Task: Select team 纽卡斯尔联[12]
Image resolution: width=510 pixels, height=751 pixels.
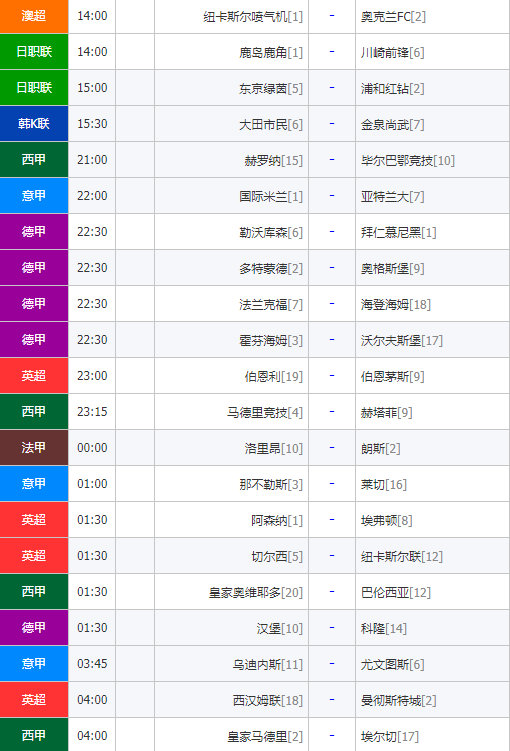Action: (x=402, y=556)
